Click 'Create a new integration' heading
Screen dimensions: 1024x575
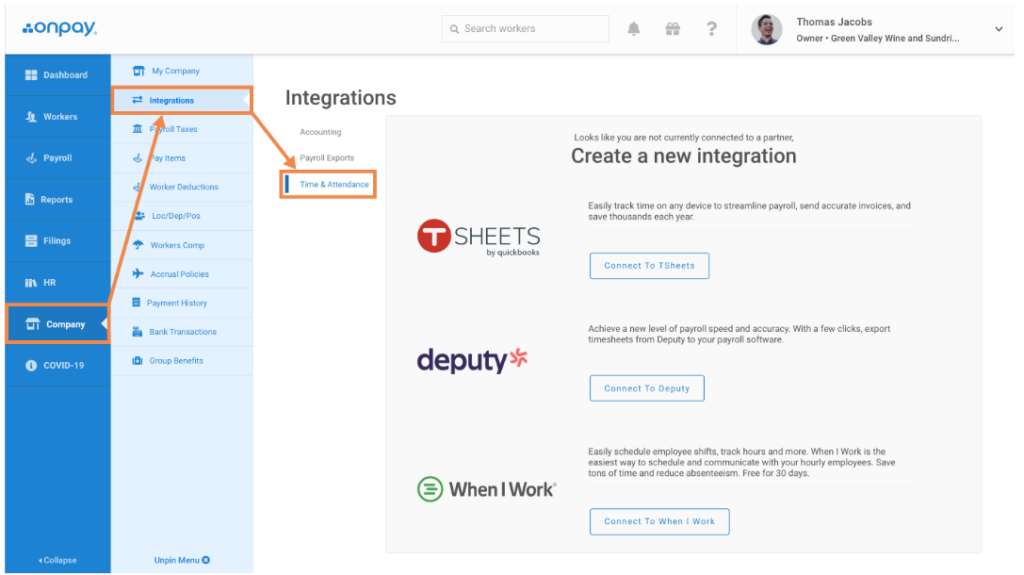click(x=684, y=156)
